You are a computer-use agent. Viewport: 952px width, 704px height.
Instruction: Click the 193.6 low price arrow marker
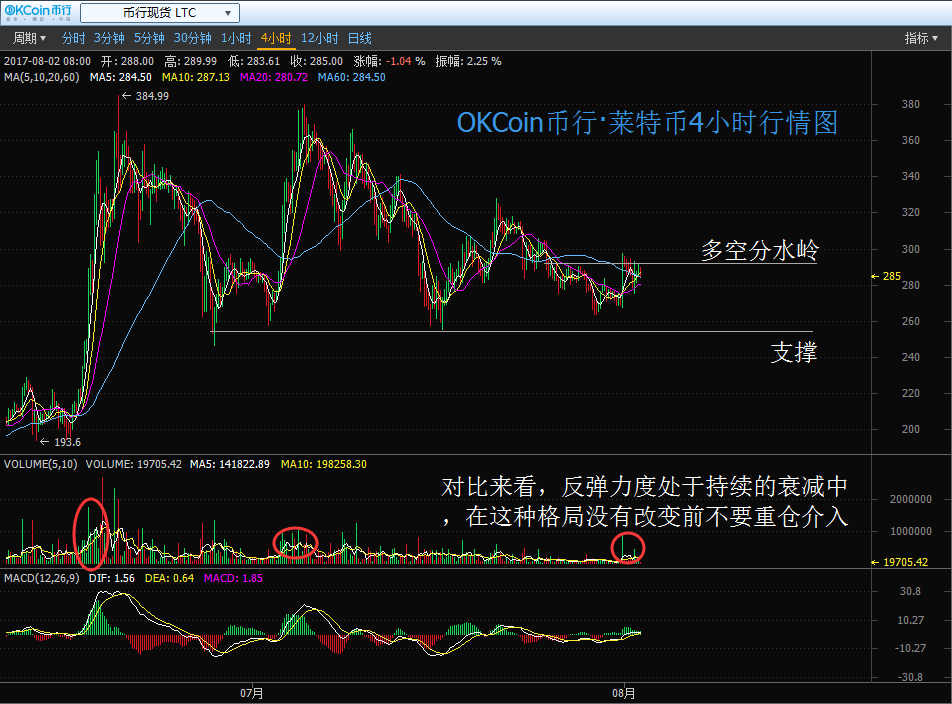click(x=62, y=441)
